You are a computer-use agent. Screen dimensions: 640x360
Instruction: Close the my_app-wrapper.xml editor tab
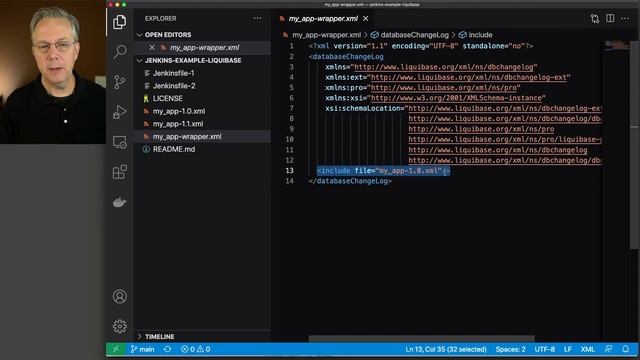366,18
